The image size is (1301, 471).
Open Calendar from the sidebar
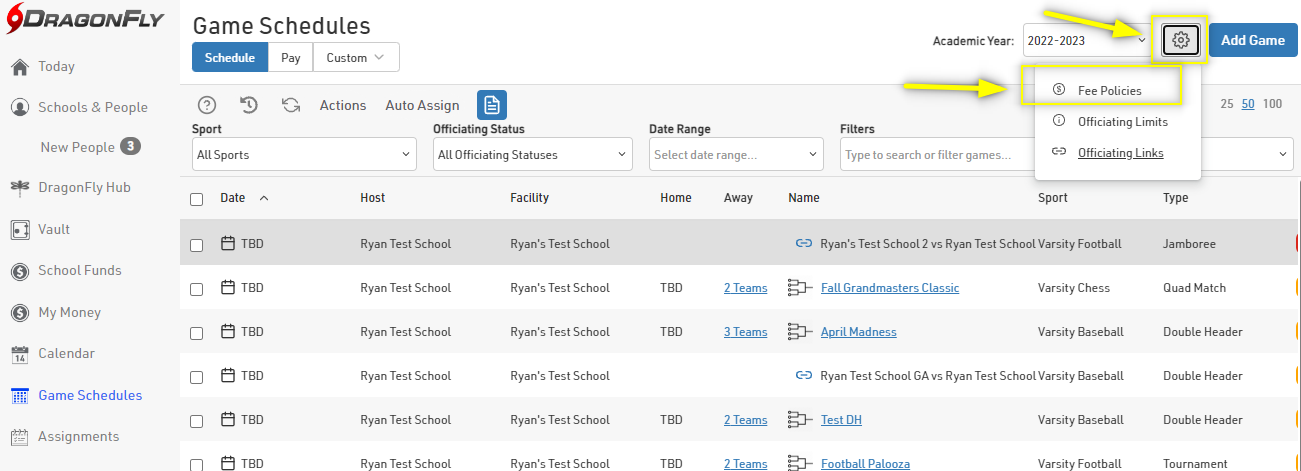point(66,353)
